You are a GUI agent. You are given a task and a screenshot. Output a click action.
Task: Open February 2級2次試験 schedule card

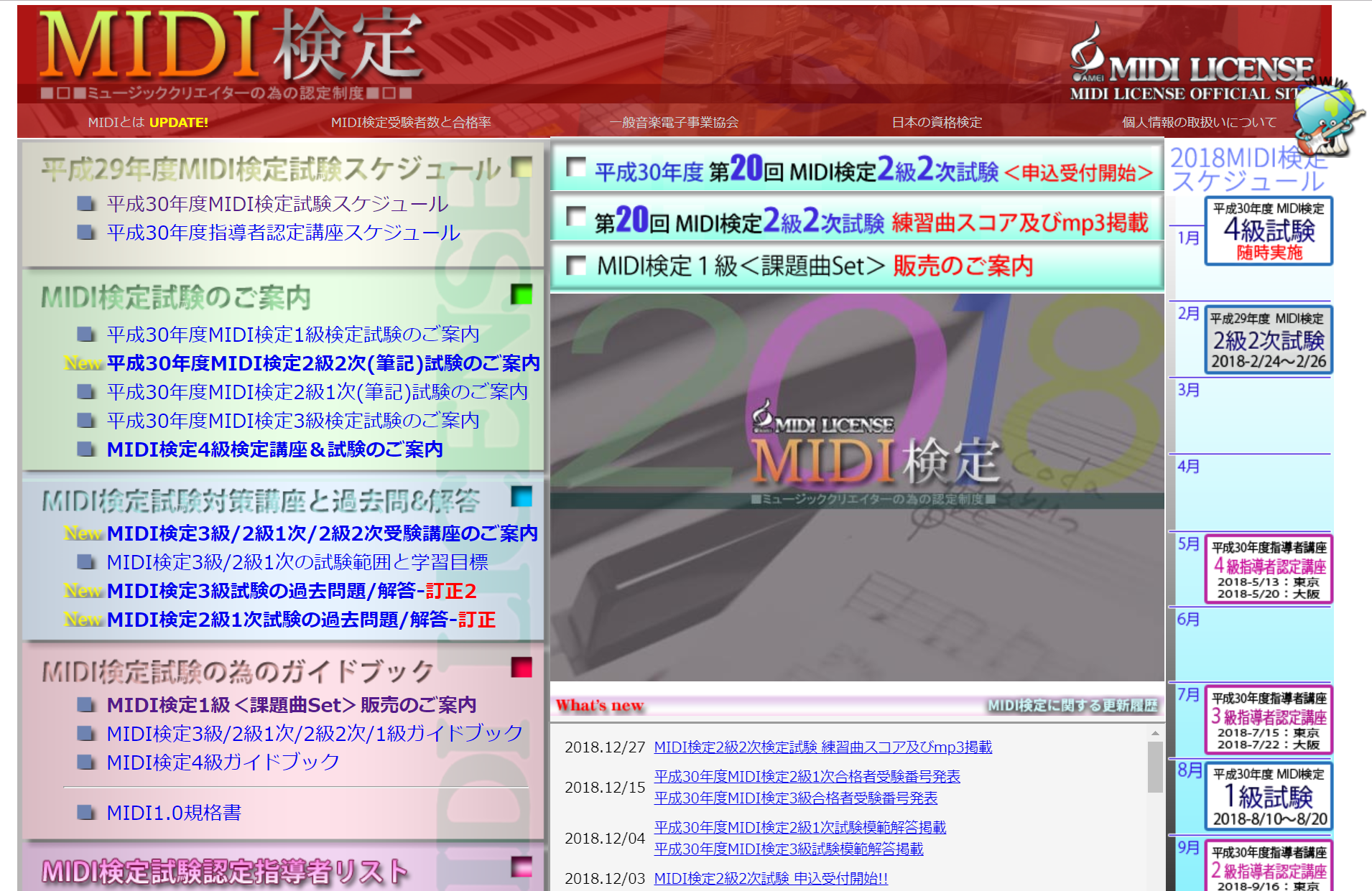pos(1269,340)
